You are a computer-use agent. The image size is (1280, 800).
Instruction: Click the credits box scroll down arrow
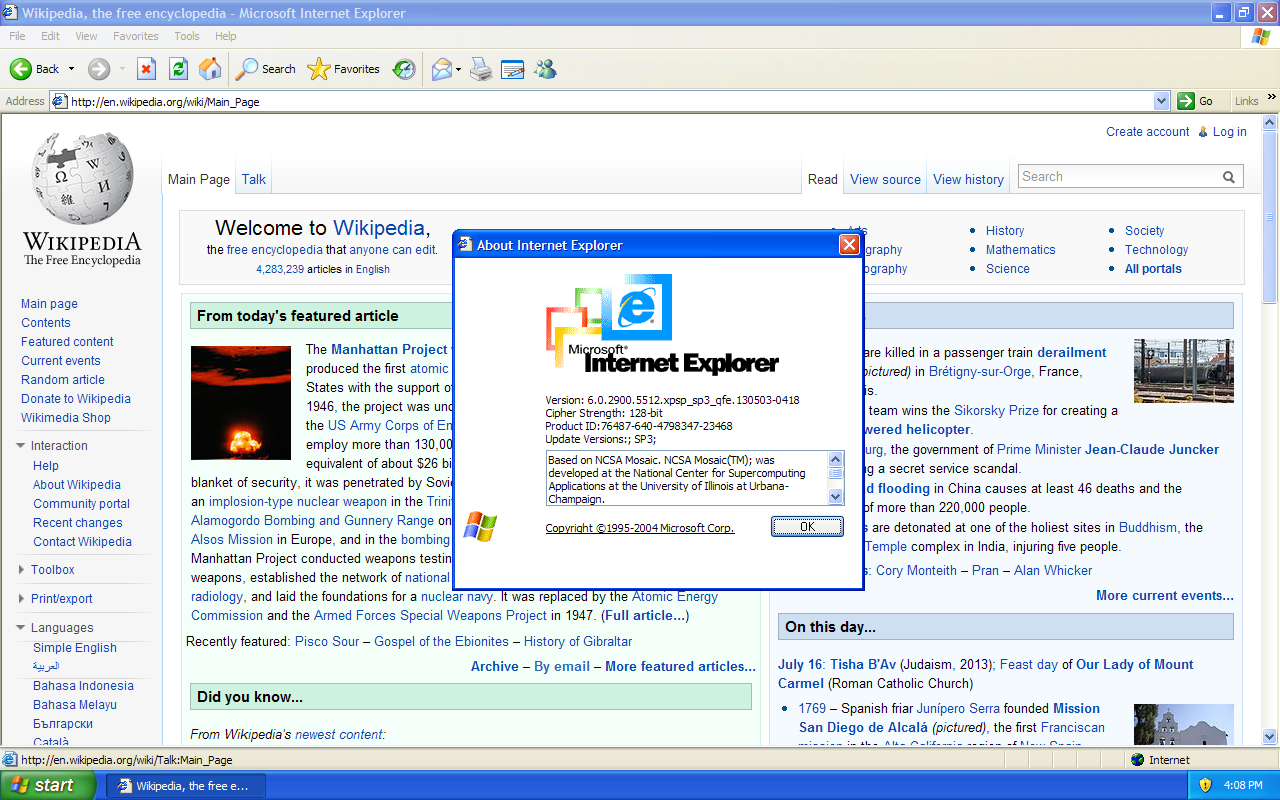pos(836,497)
